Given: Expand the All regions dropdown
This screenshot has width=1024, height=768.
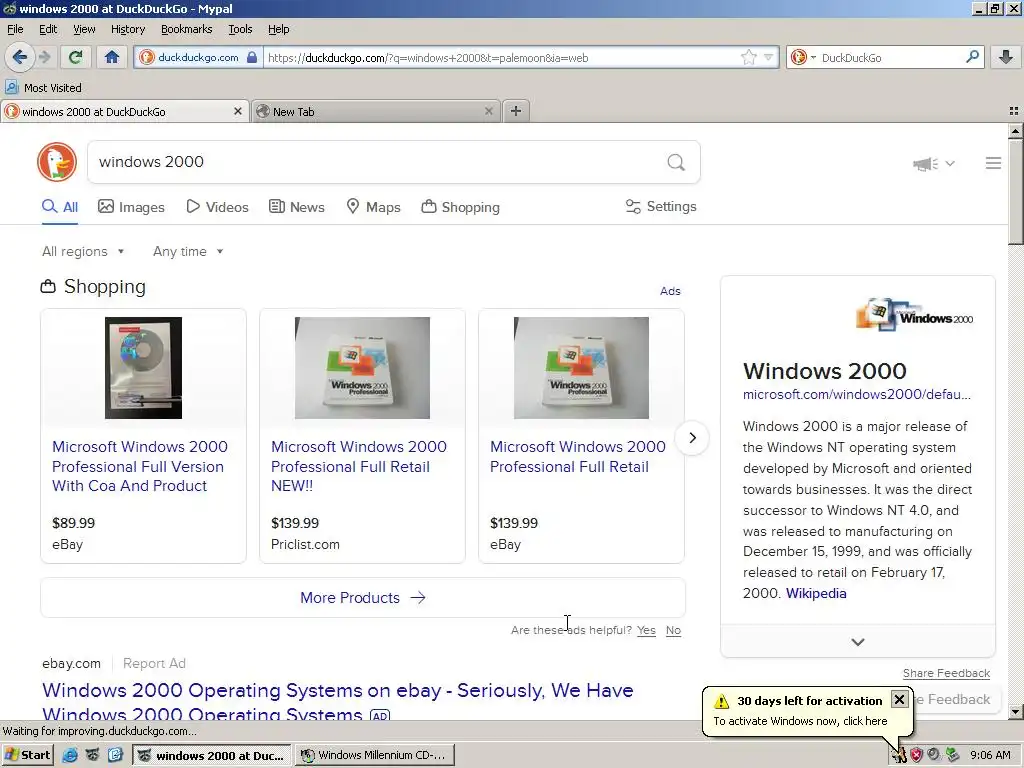Looking at the screenshot, I should tap(83, 251).
